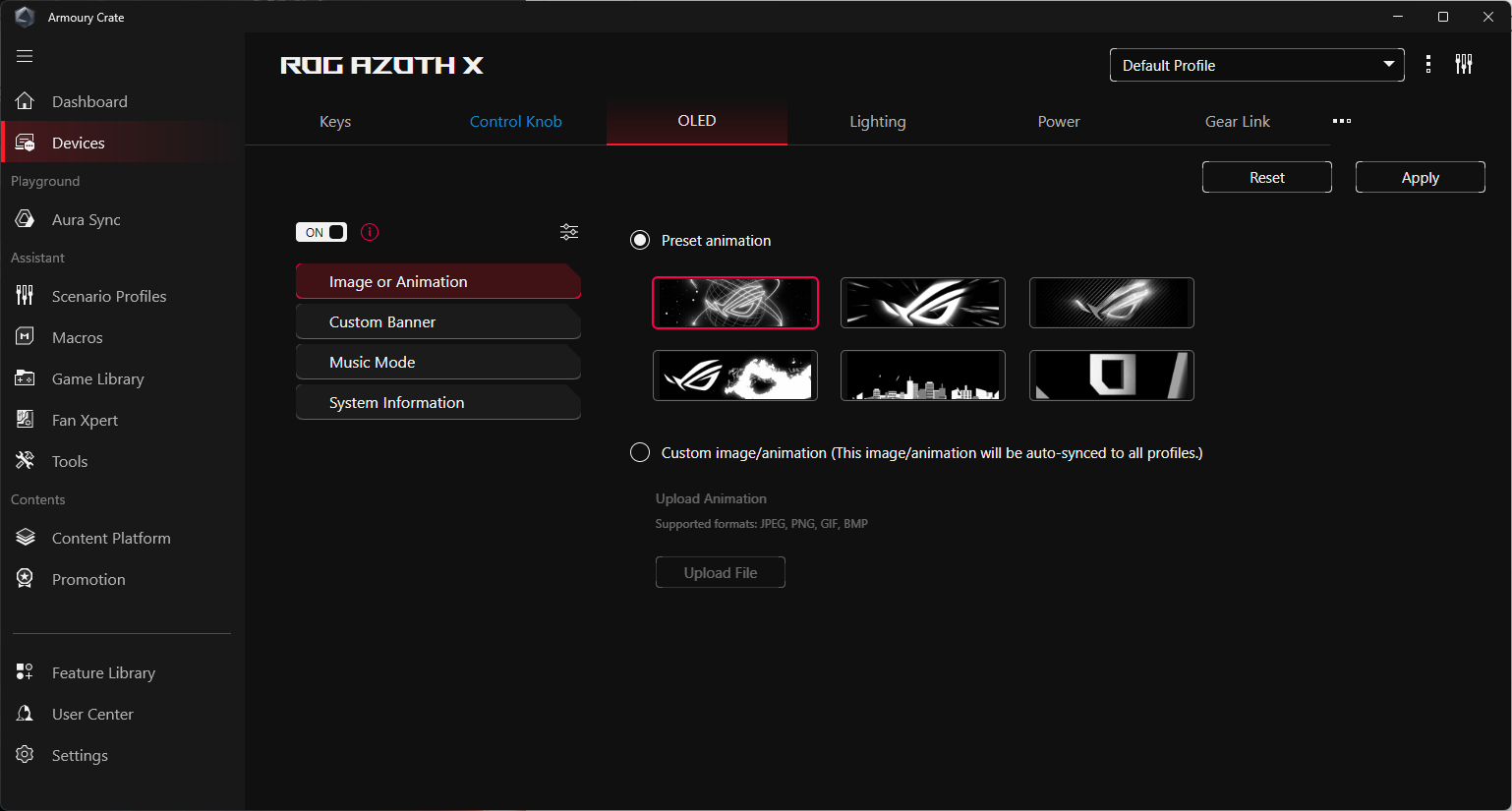1512x811 pixels.
Task: Click the red info icon beside ON toggle
Action: [x=370, y=232]
